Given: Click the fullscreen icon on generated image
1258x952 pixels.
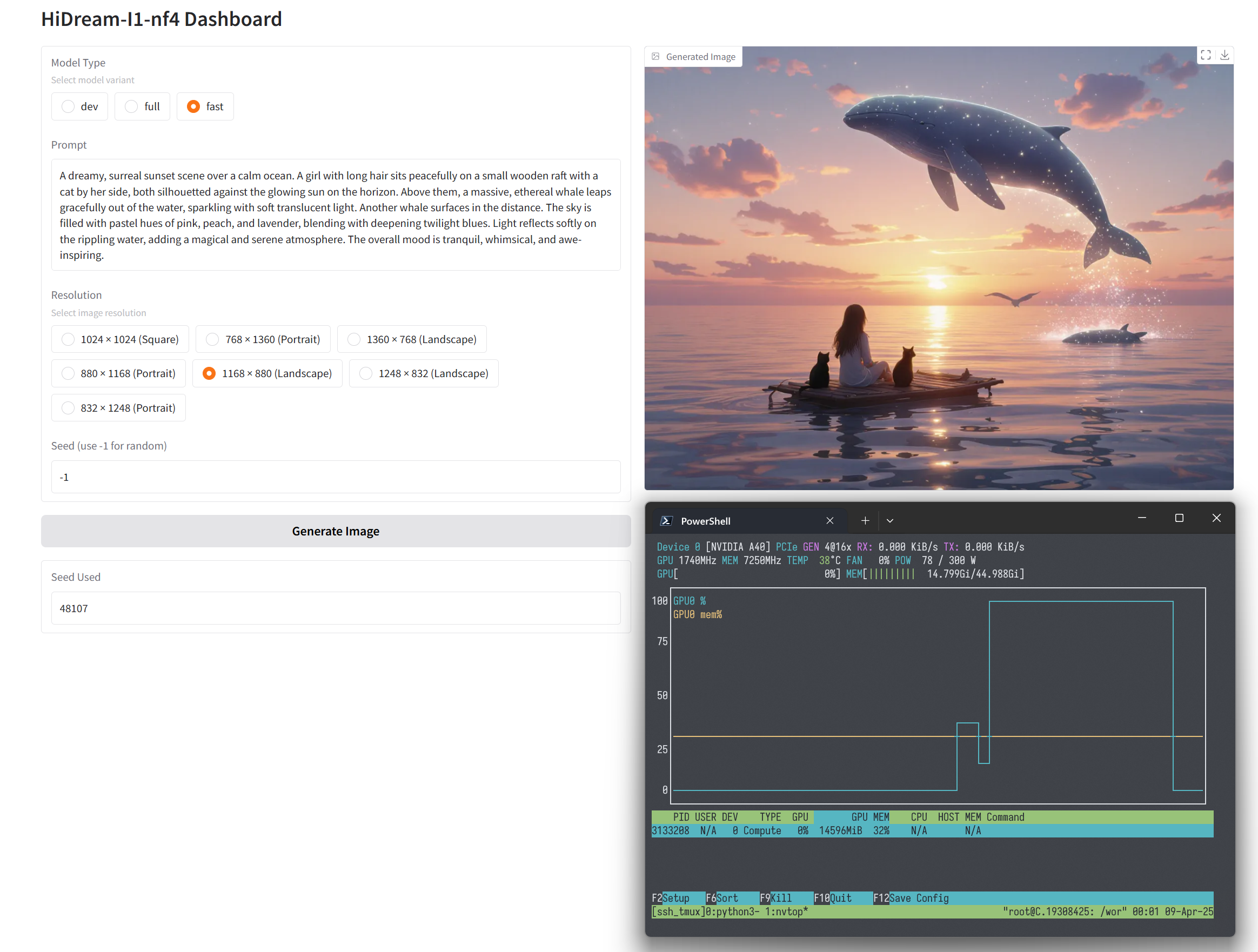Looking at the screenshot, I should point(1206,55).
